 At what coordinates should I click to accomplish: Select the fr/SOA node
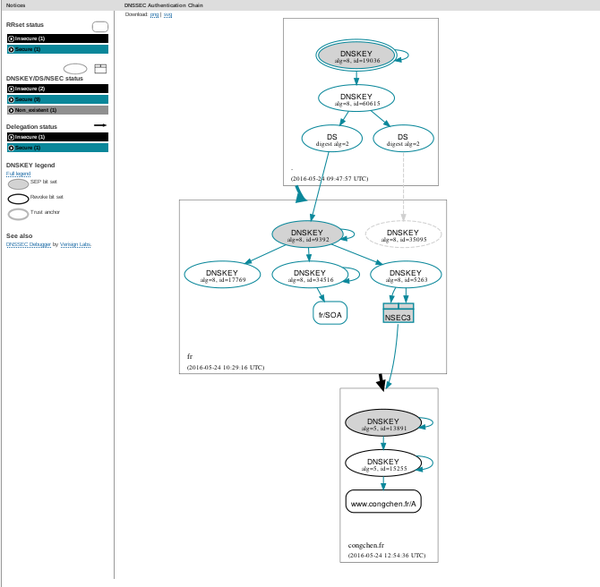coord(330,314)
